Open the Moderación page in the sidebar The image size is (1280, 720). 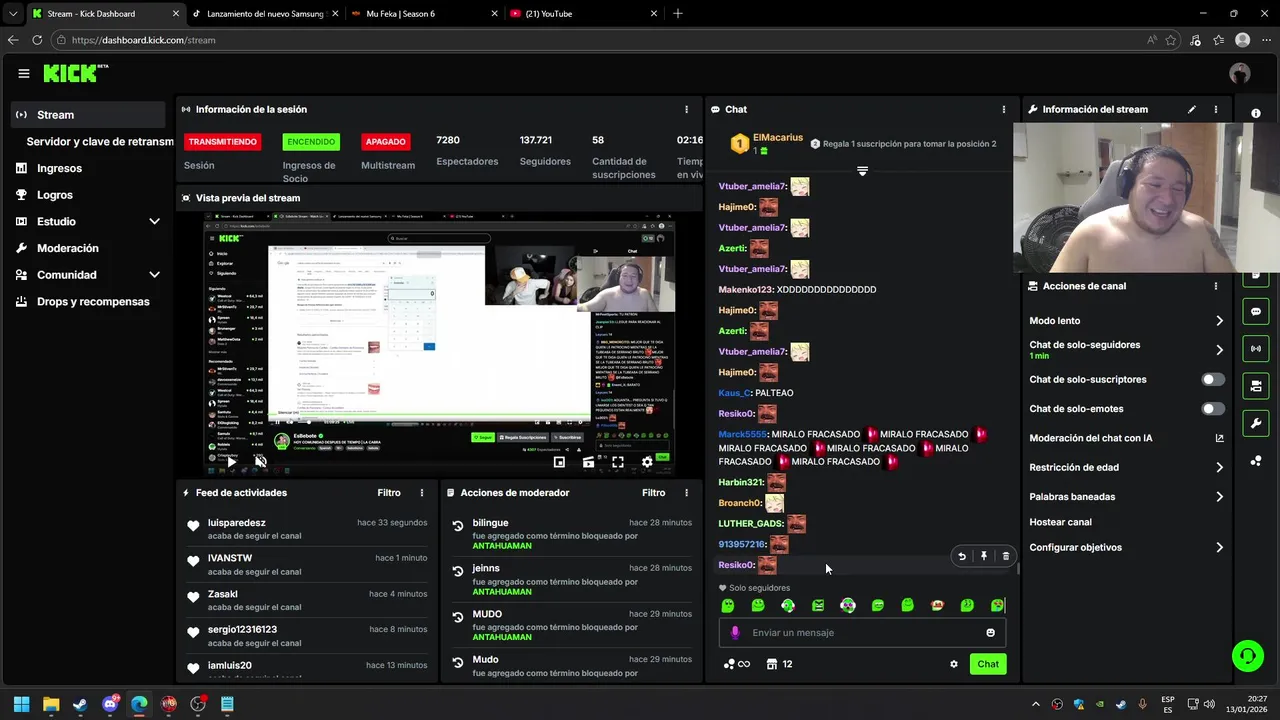coord(88,248)
